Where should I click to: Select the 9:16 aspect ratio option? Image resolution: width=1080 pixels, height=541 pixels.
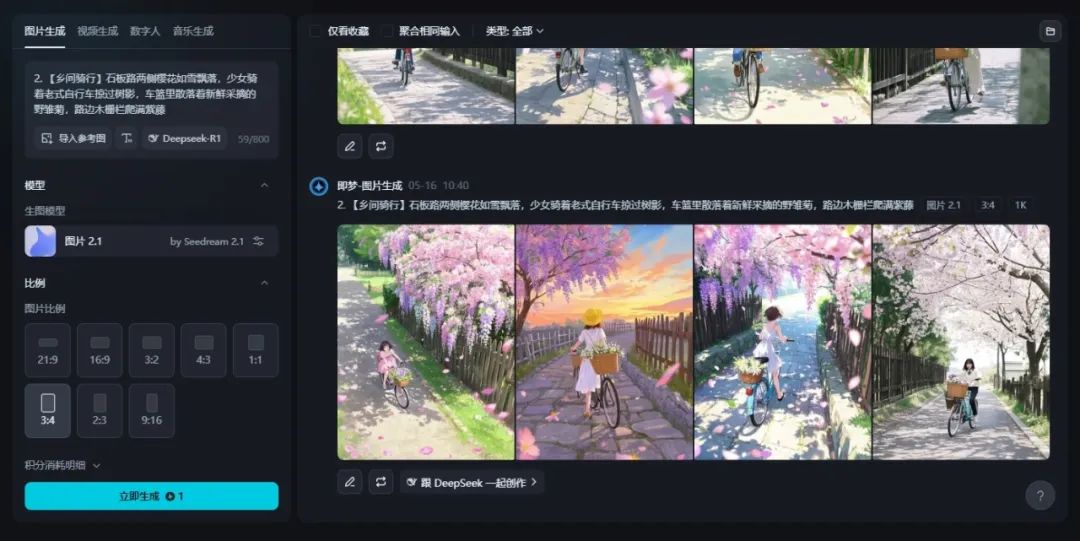[152, 410]
